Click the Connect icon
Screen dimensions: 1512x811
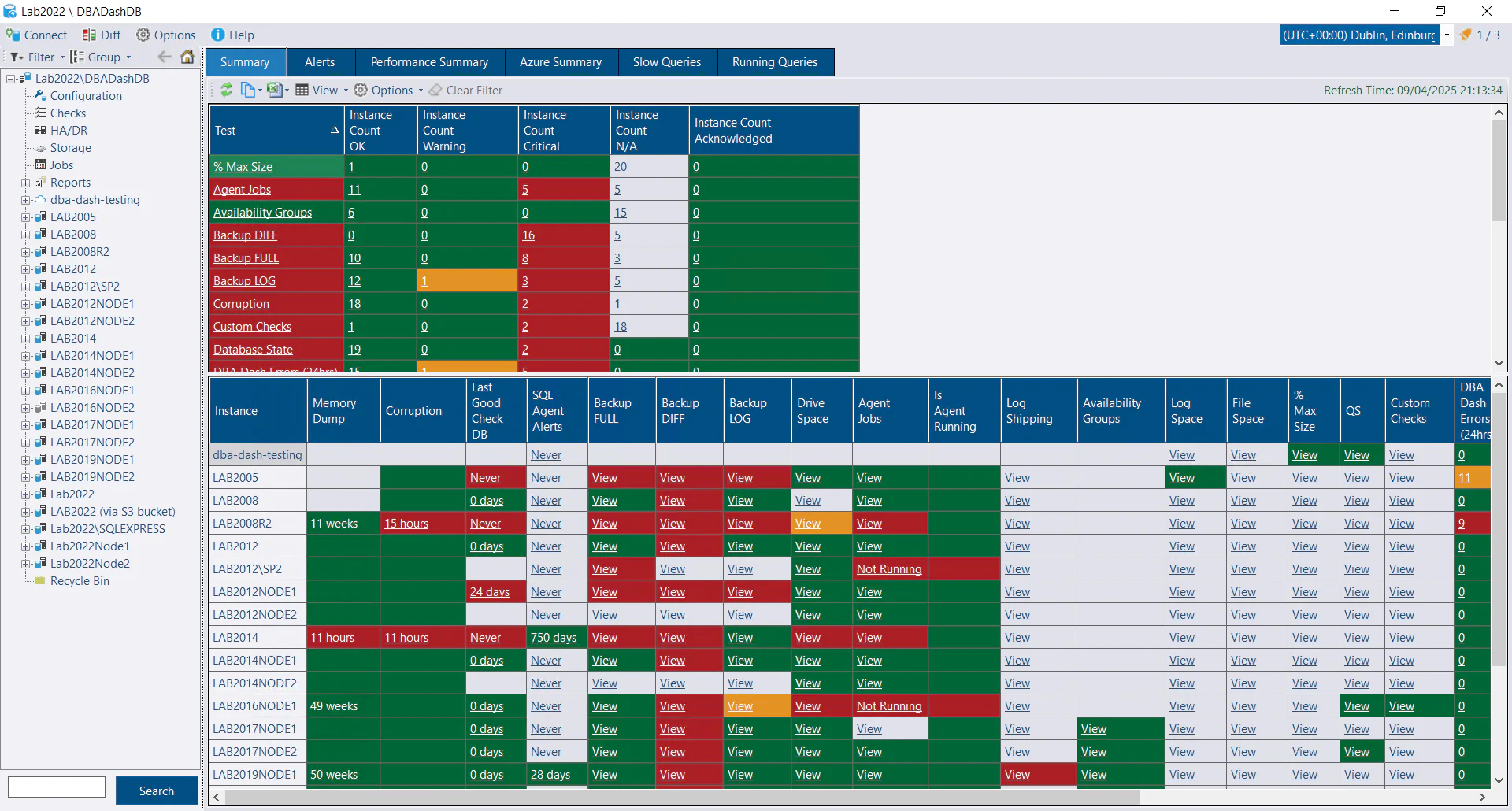(x=13, y=35)
